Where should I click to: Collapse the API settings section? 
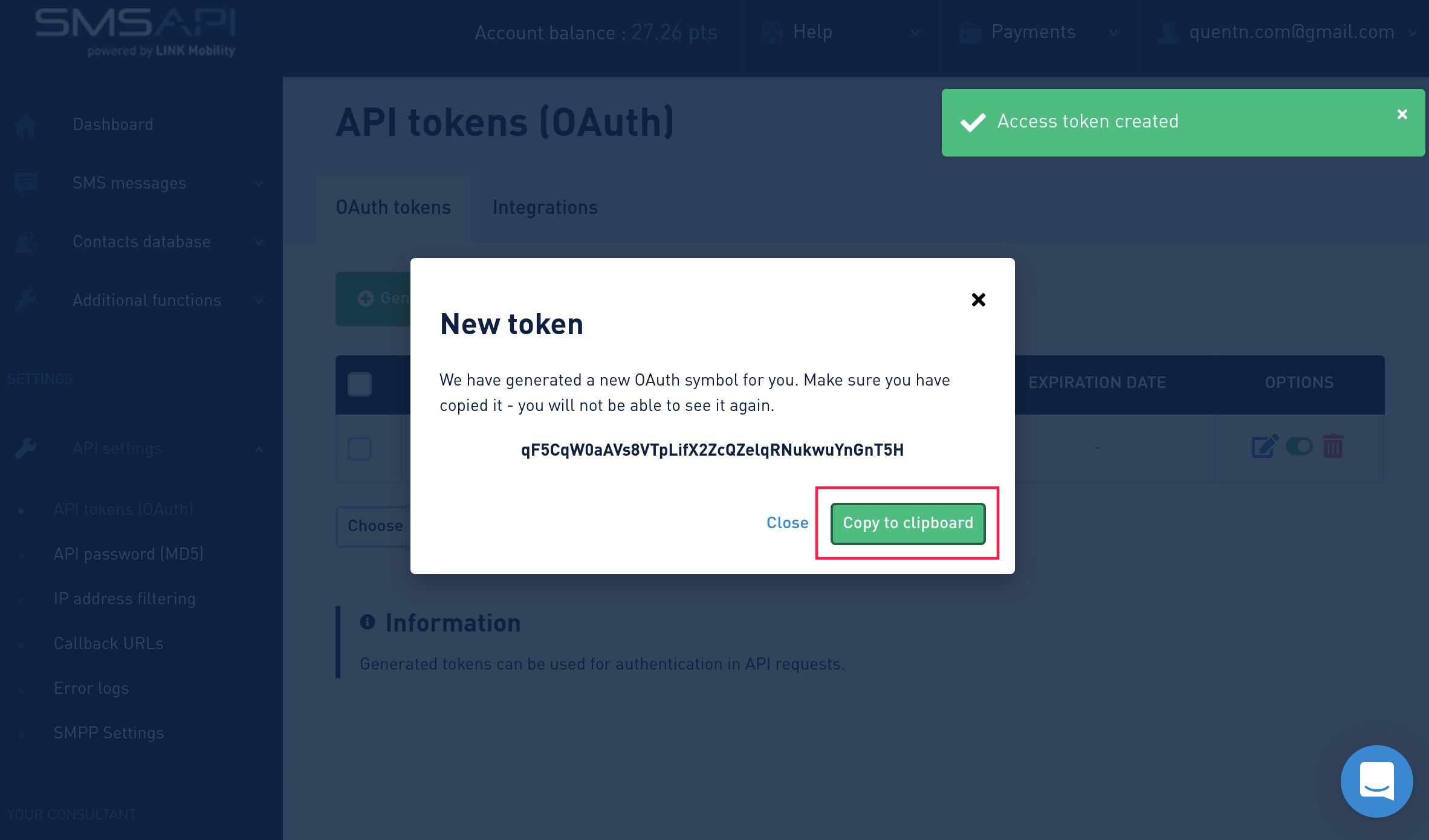pos(259,449)
